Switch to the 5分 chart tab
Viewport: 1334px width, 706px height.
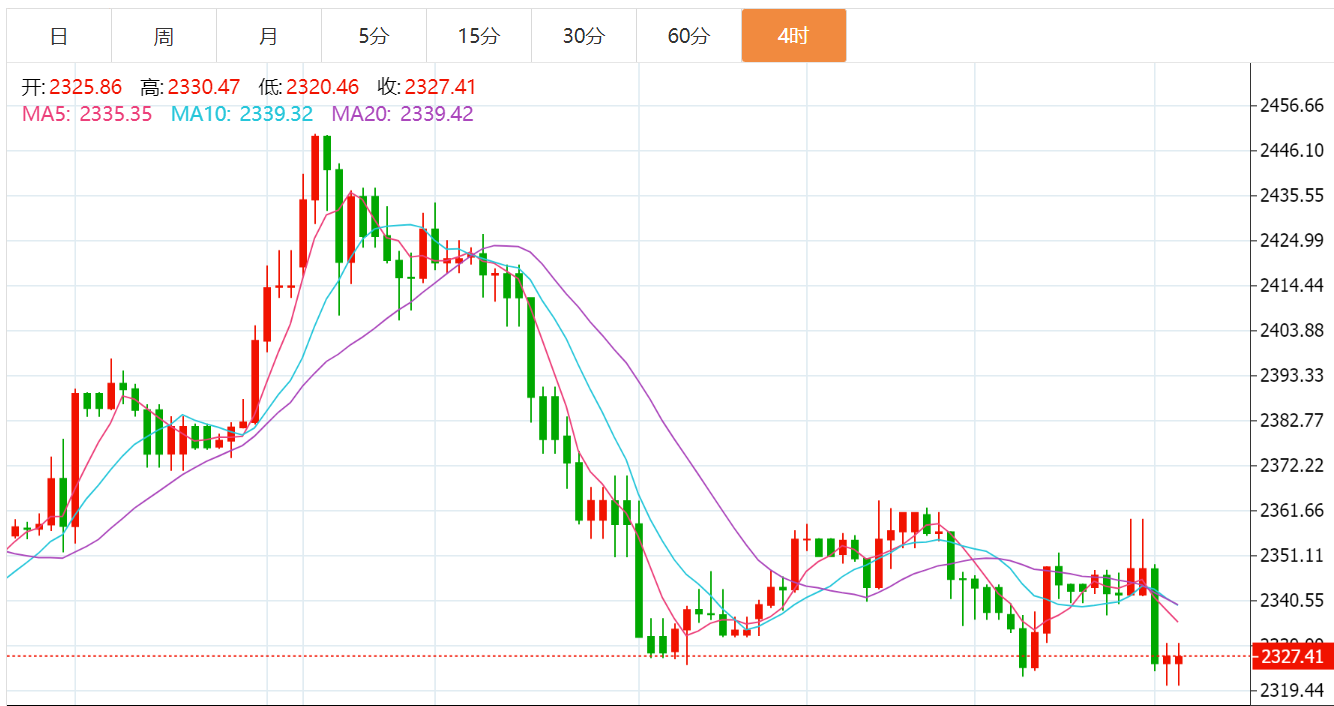click(374, 37)
